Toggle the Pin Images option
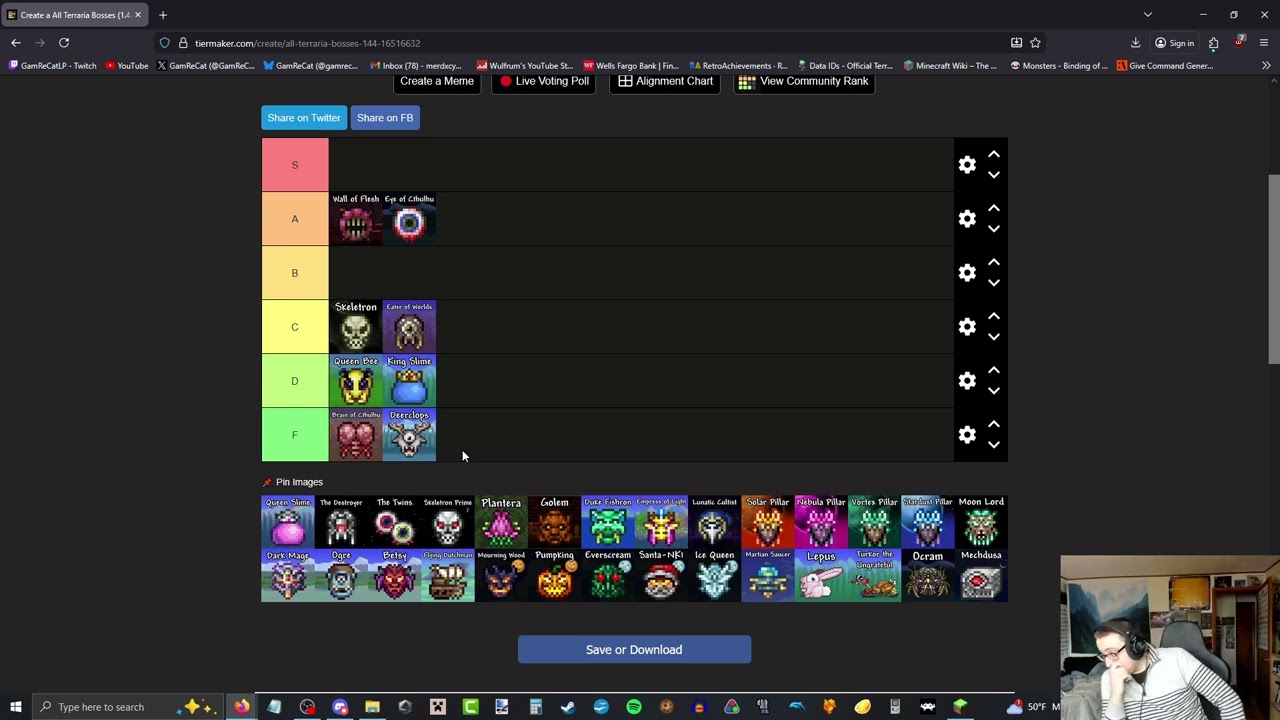 (292, 482)
